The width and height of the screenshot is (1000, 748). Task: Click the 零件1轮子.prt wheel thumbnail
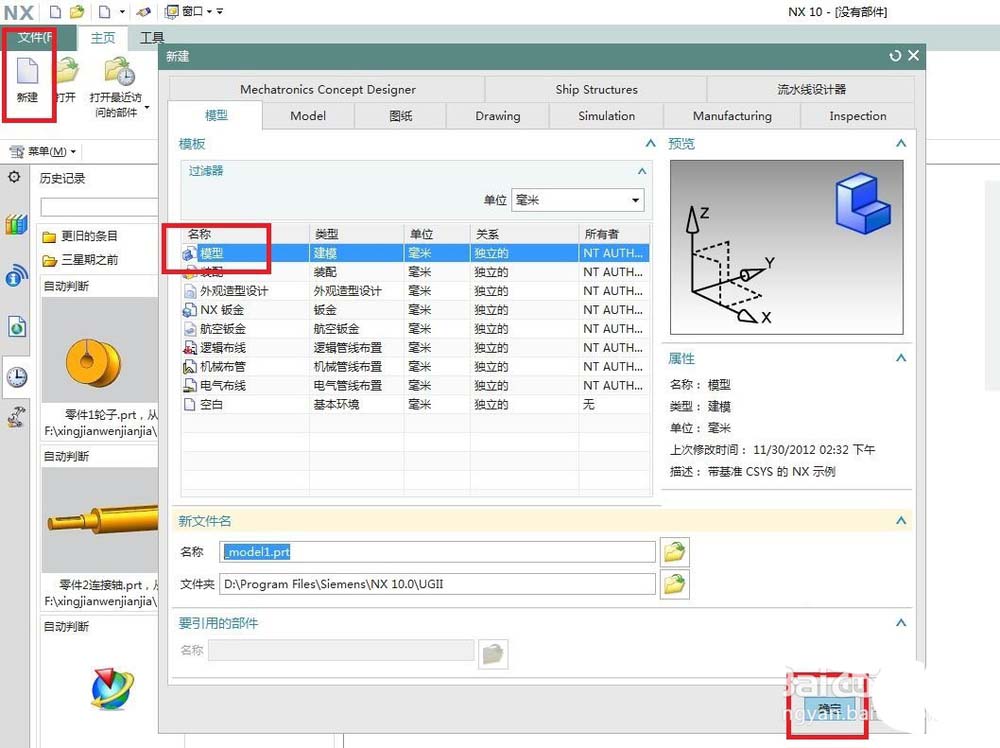coord(99,349)
